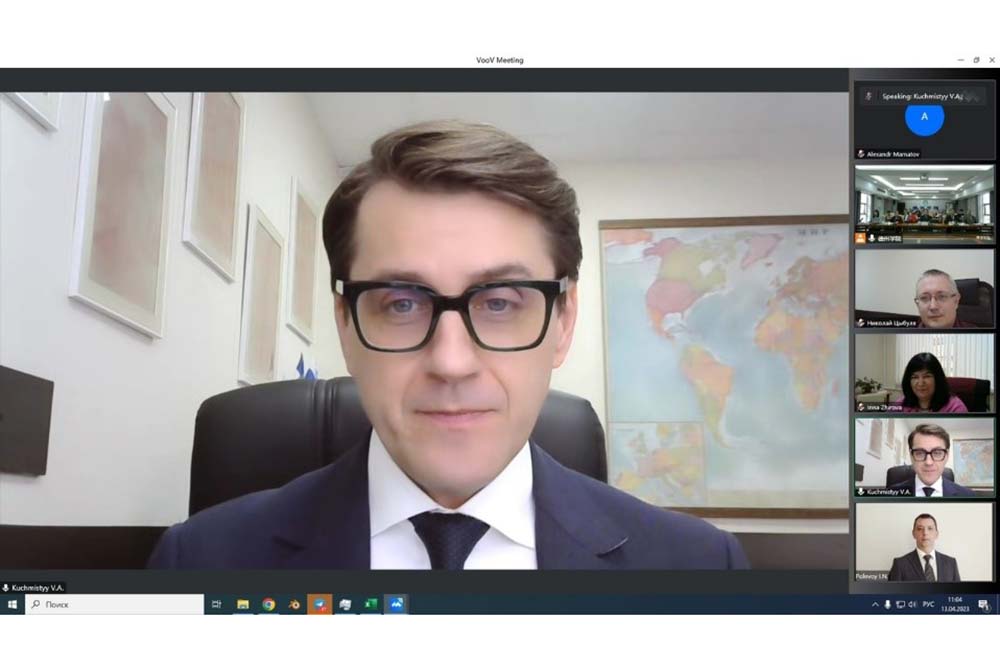Click the blue A avatar circle
1000x667 pixels.
(924, 118)
